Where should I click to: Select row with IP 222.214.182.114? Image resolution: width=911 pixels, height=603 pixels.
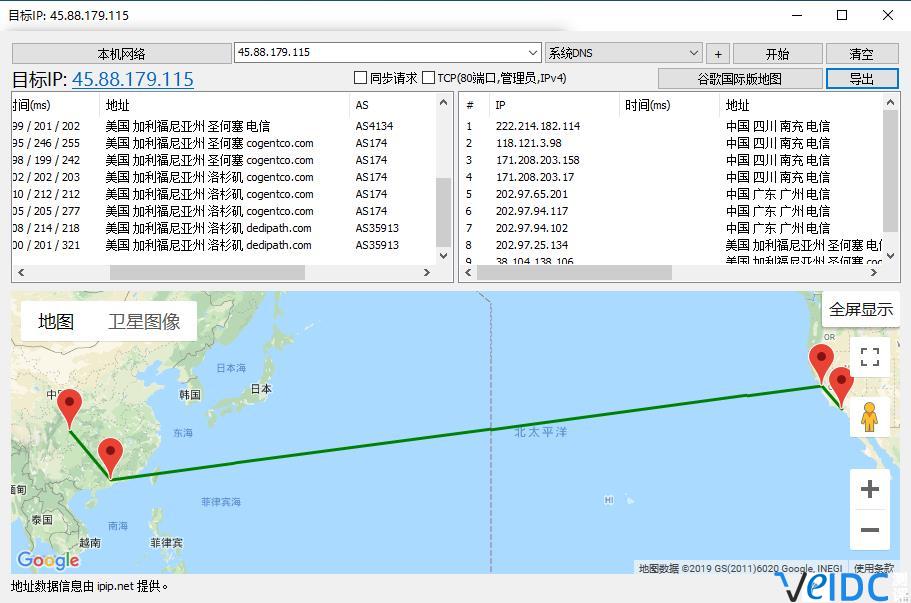[537, 126]
